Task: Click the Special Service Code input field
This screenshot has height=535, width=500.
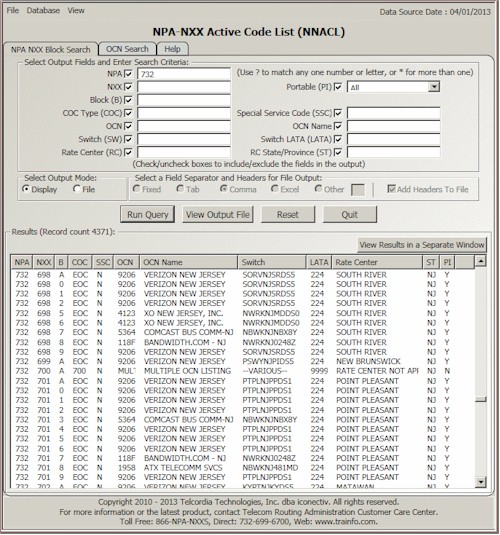Action: [x=394, y=113]
